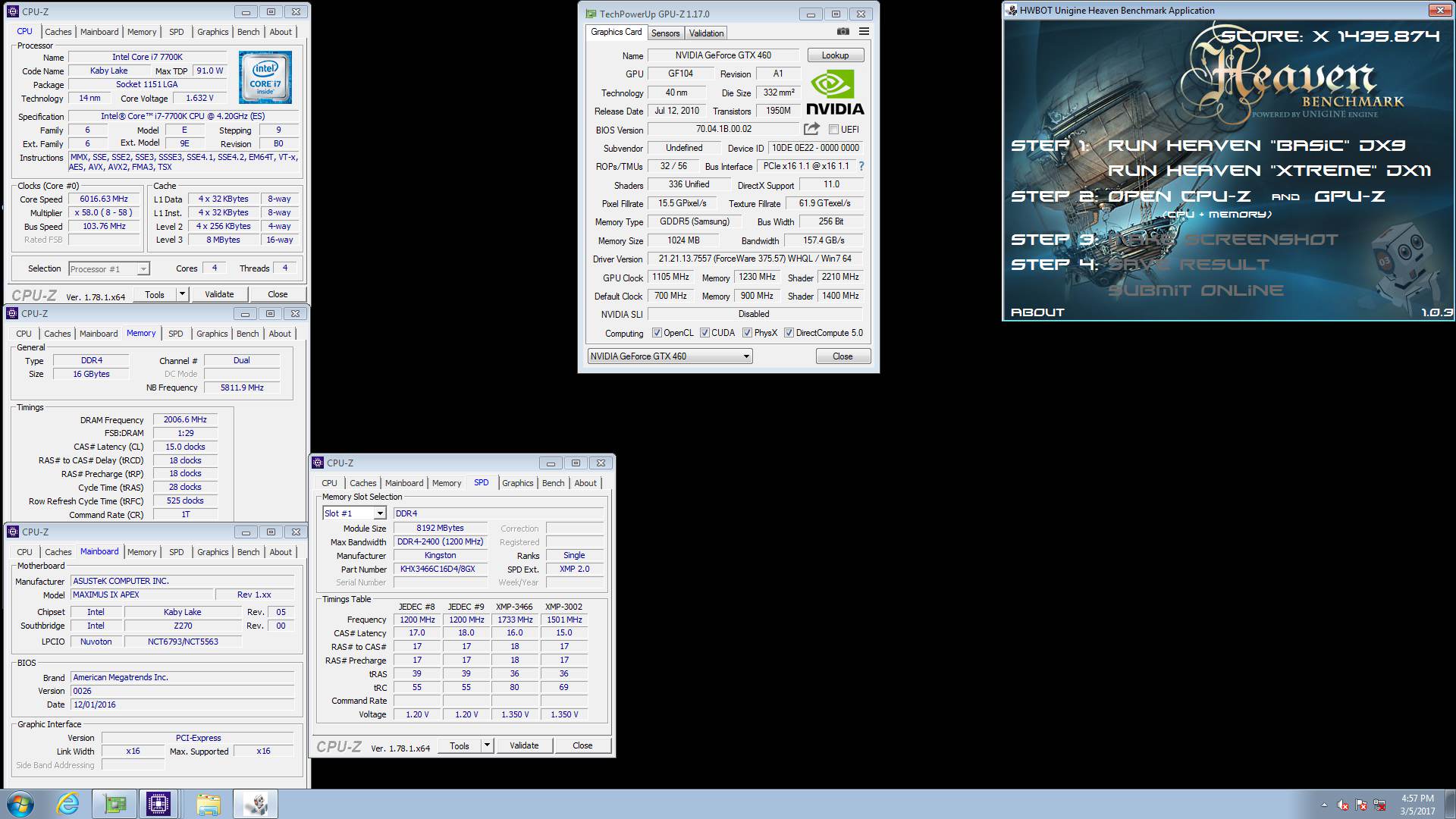Click the mainboard model MAXIMUS IX APEX
This screenshot has width=1456, height=819.
pos(143,595)
